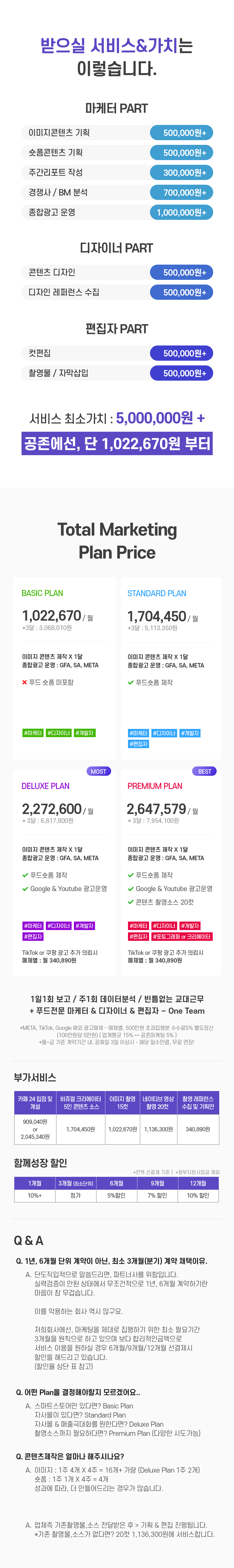Click the 촬영 레퍼런스 수집 및 기획안 table header
Image resolution: width=234 pixels, height=1568 pixels.
197,1102
